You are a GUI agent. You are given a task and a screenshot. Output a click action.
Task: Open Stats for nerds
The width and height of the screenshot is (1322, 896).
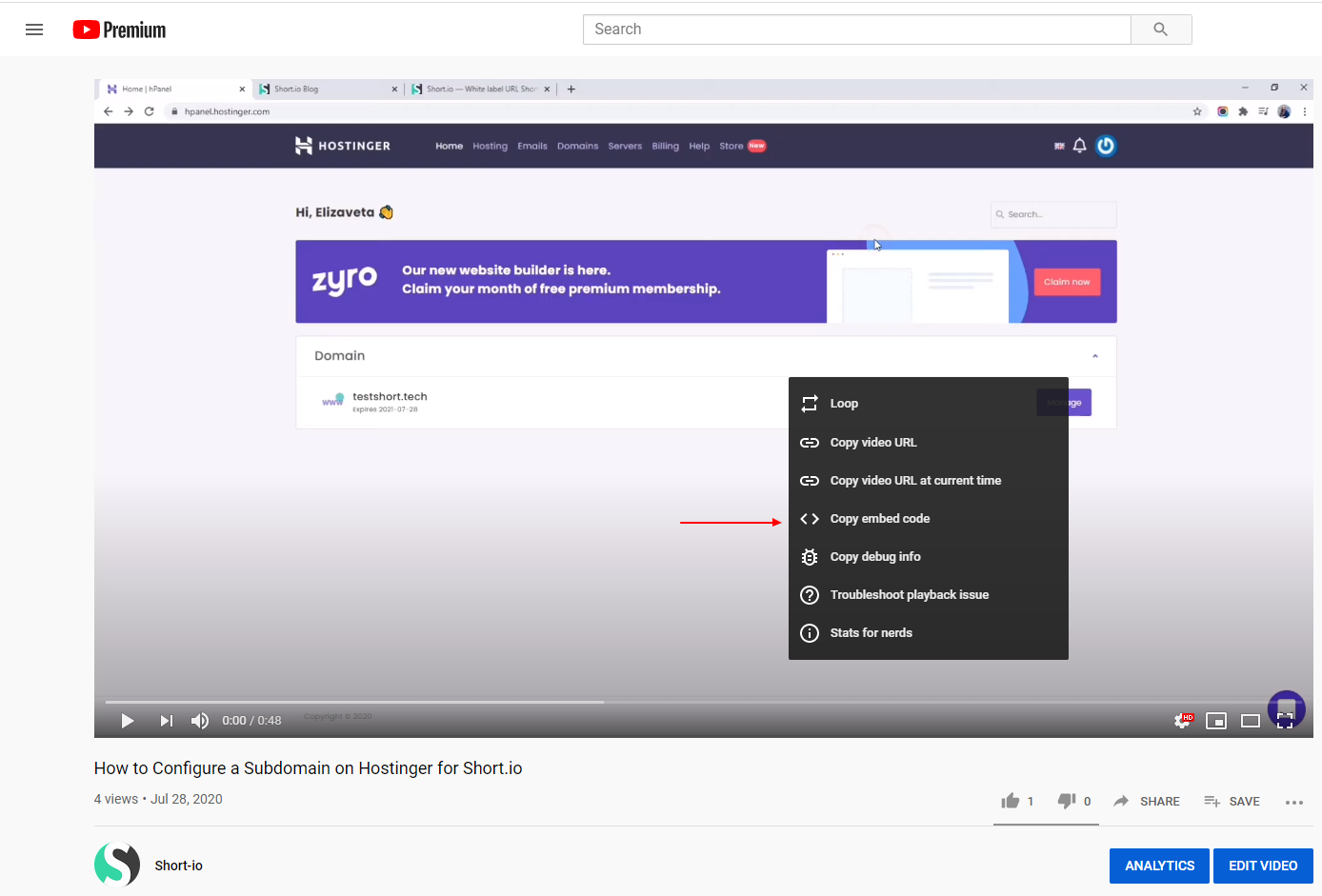[x=929, y=633]
